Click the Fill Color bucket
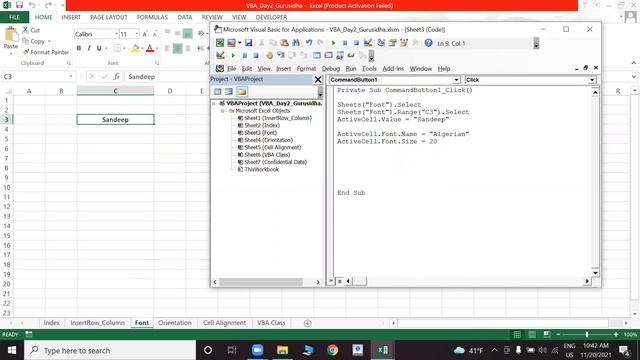 (x=135, y=48)
